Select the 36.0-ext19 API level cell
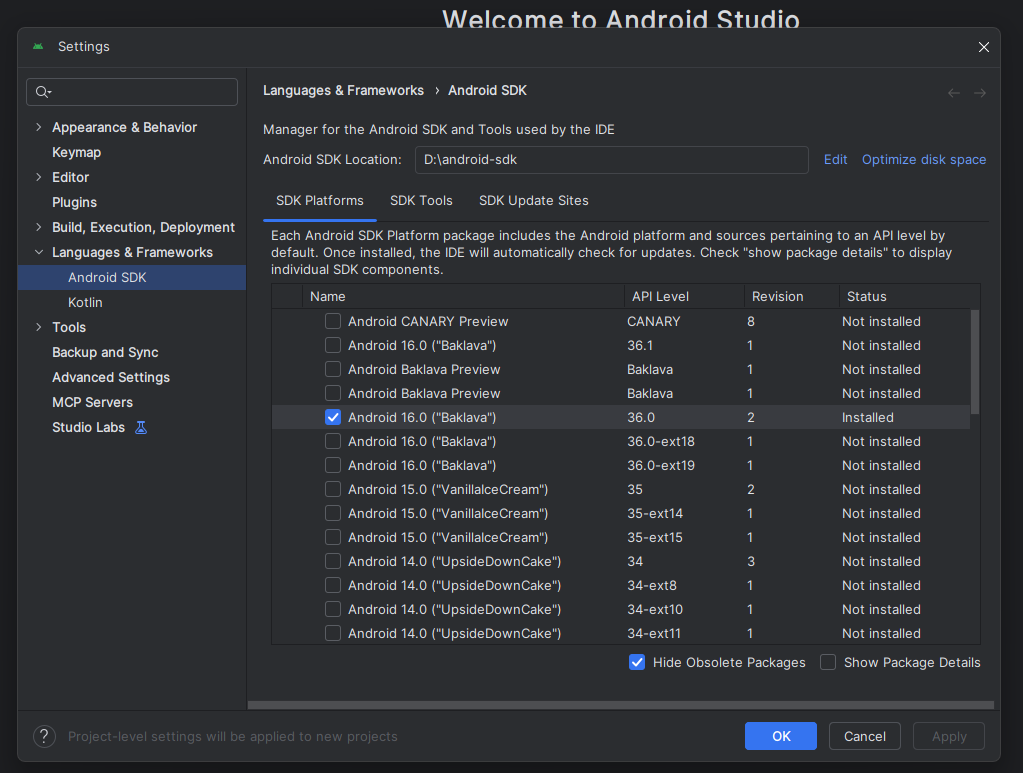Screen dimensions: 1023x773 (x=661, y=465)
